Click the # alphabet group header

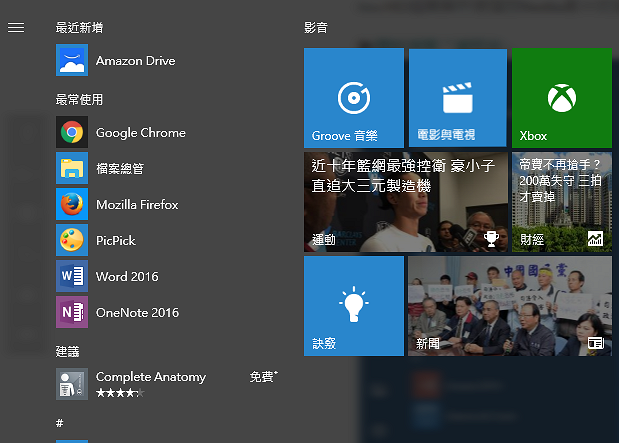point(59,423)
